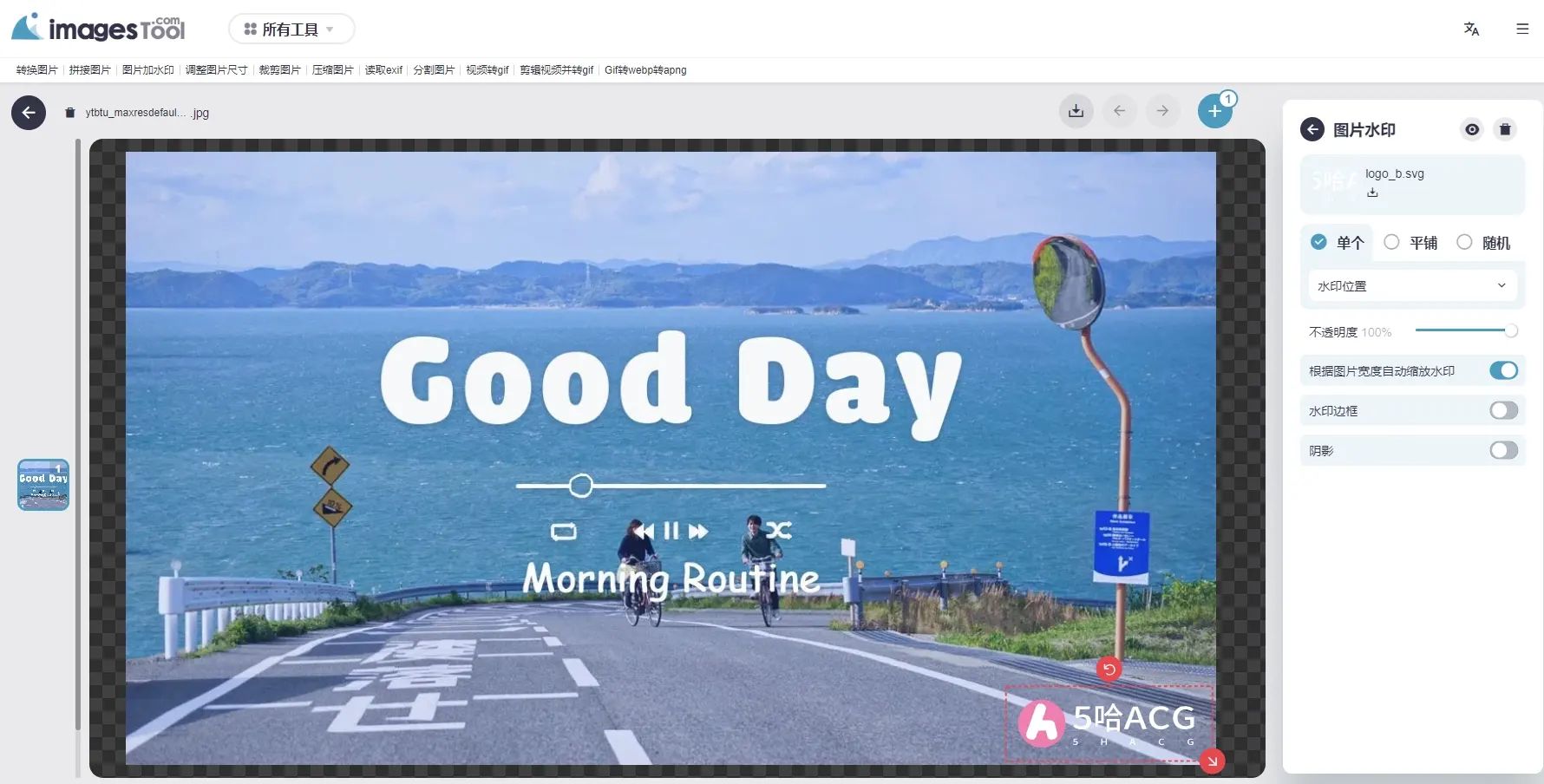
Task: Open the 视频转gif tool
Action: point(487,70)
